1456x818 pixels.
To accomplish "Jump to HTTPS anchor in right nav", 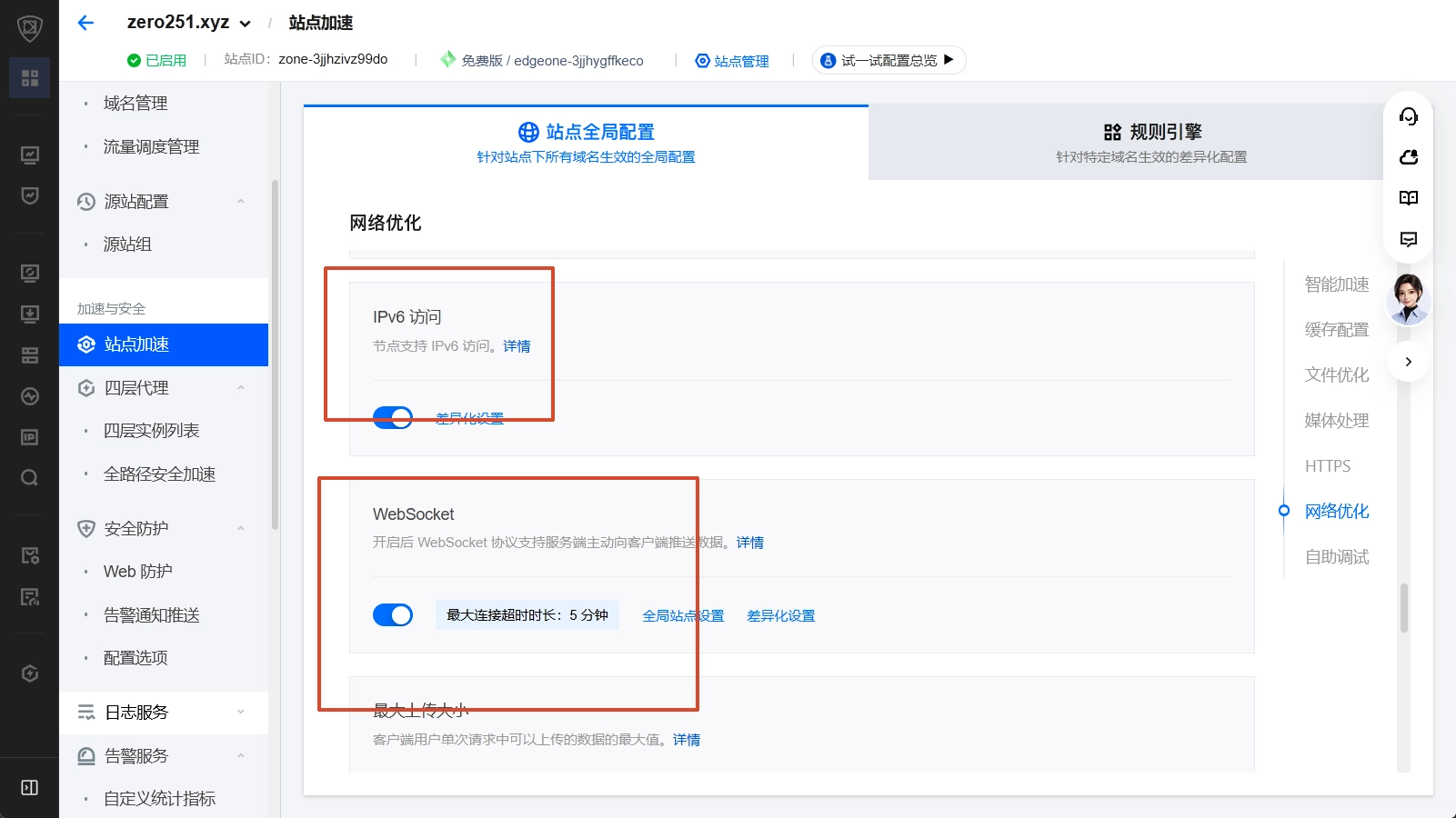I will coord(1328,466).
